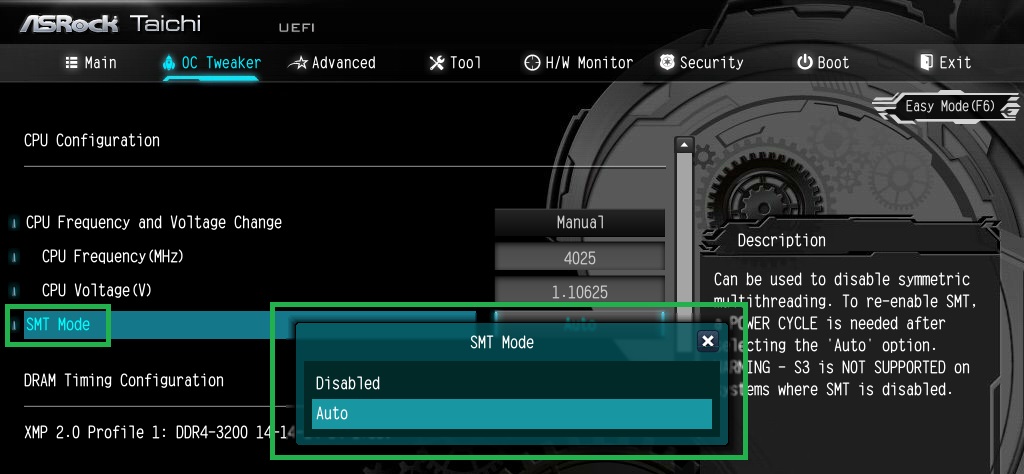Close the SMT Mode popup

pyautogui.click(x=707, y=340)
